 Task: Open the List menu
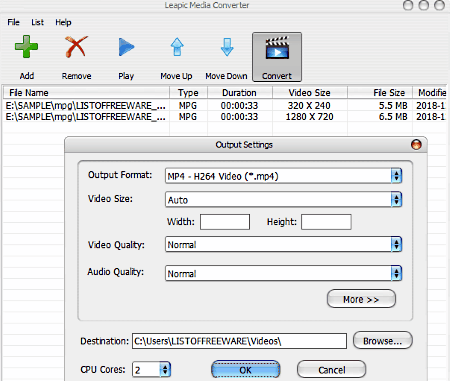coord(37,22)
